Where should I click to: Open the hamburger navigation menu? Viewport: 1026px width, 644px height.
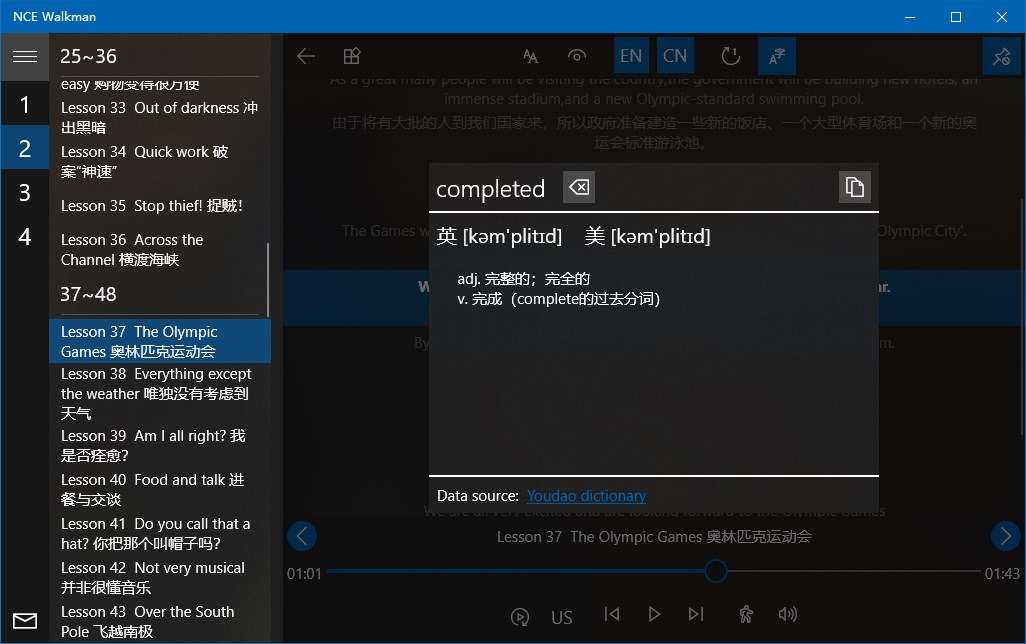25,57
